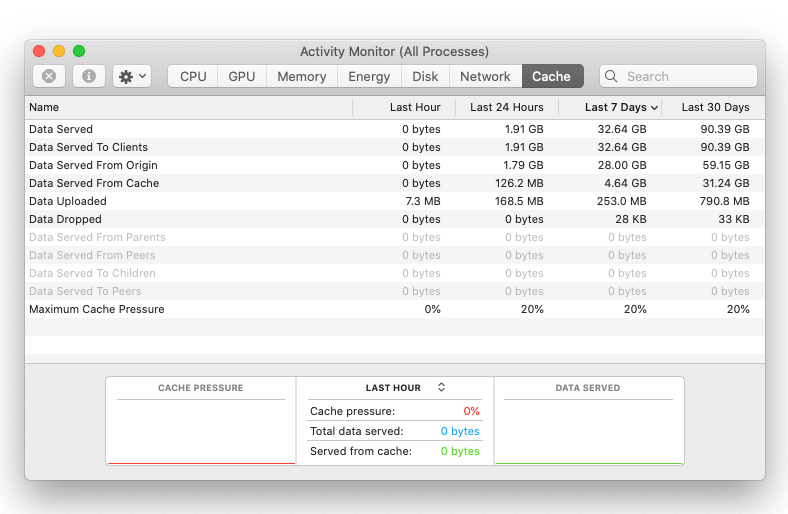The image size is (788, 514).
Task: Switch to the Memory tab
Action: point(302,76)
